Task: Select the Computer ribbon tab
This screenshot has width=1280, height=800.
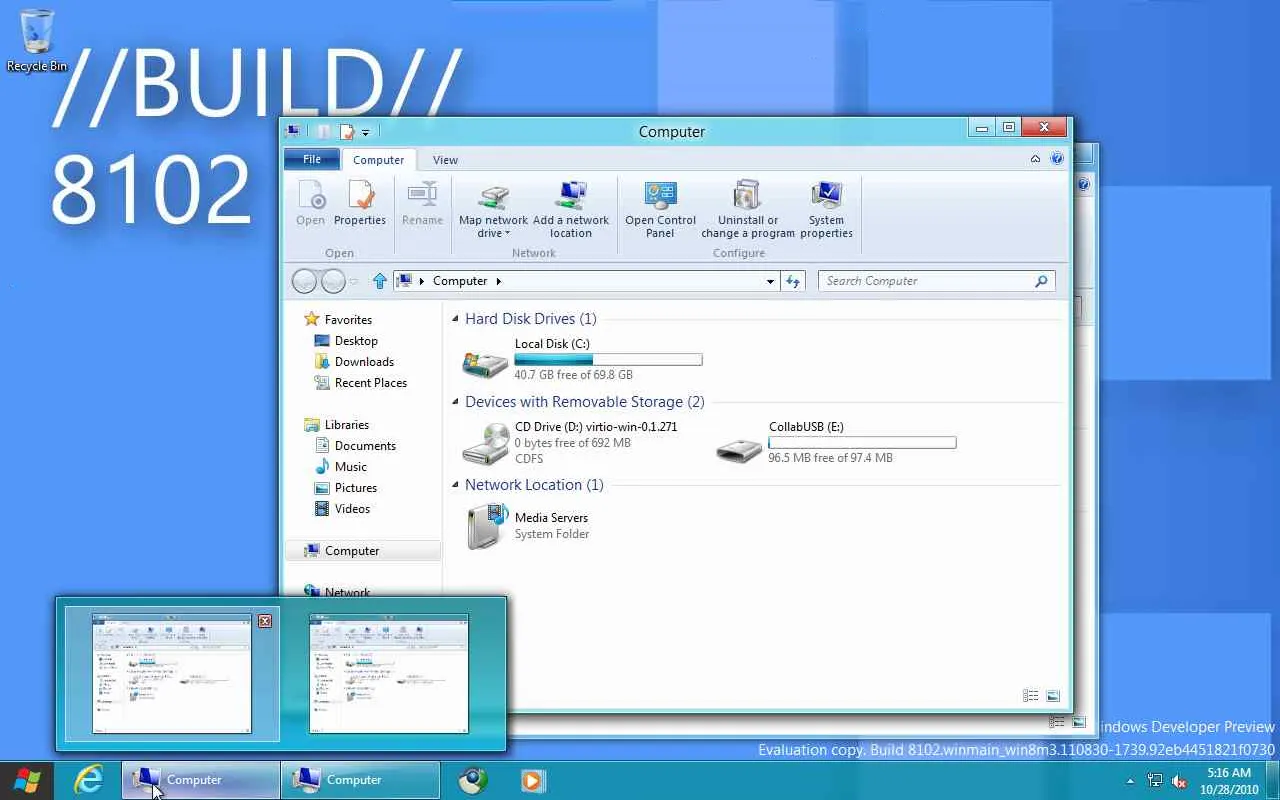Action: [x=378, y=160]
